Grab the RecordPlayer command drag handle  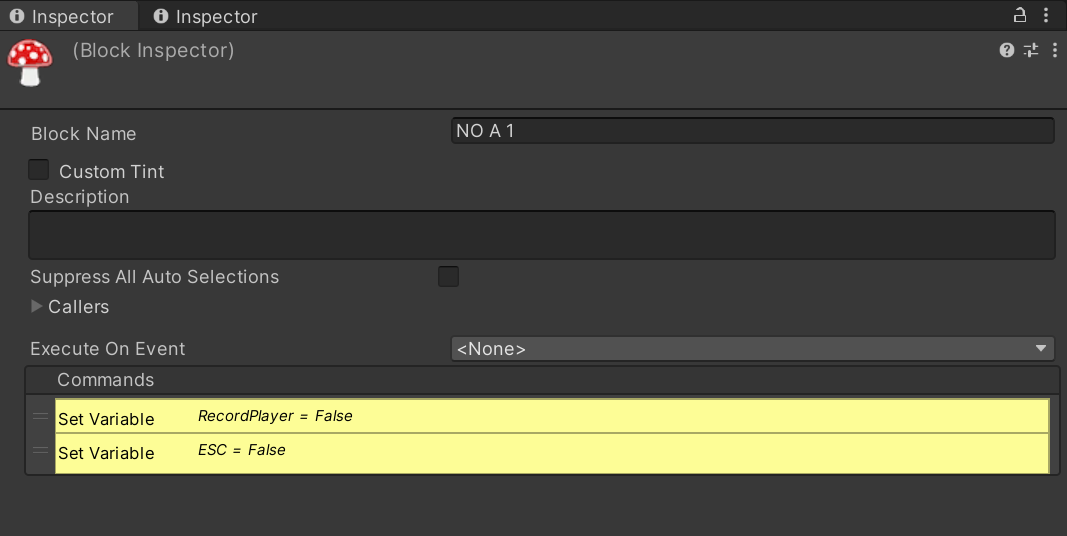tap(41, 416)
